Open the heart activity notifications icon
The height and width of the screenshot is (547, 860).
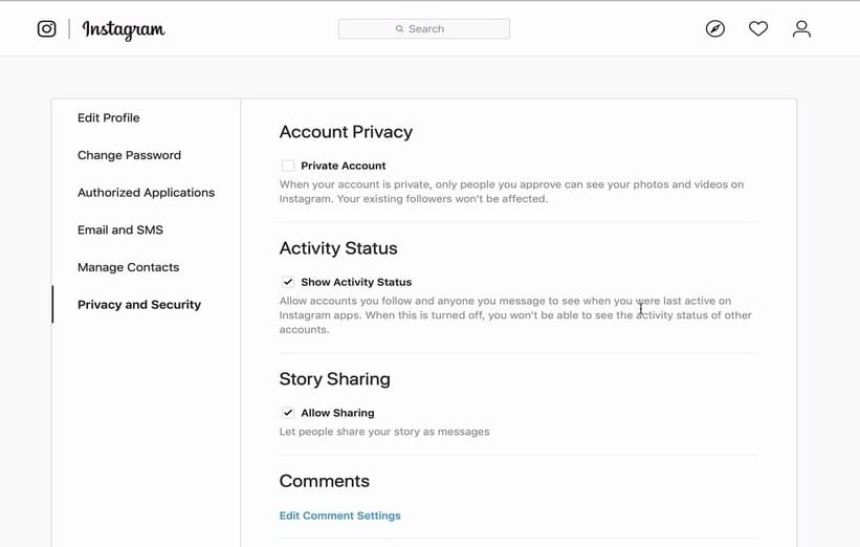point(758,29)
